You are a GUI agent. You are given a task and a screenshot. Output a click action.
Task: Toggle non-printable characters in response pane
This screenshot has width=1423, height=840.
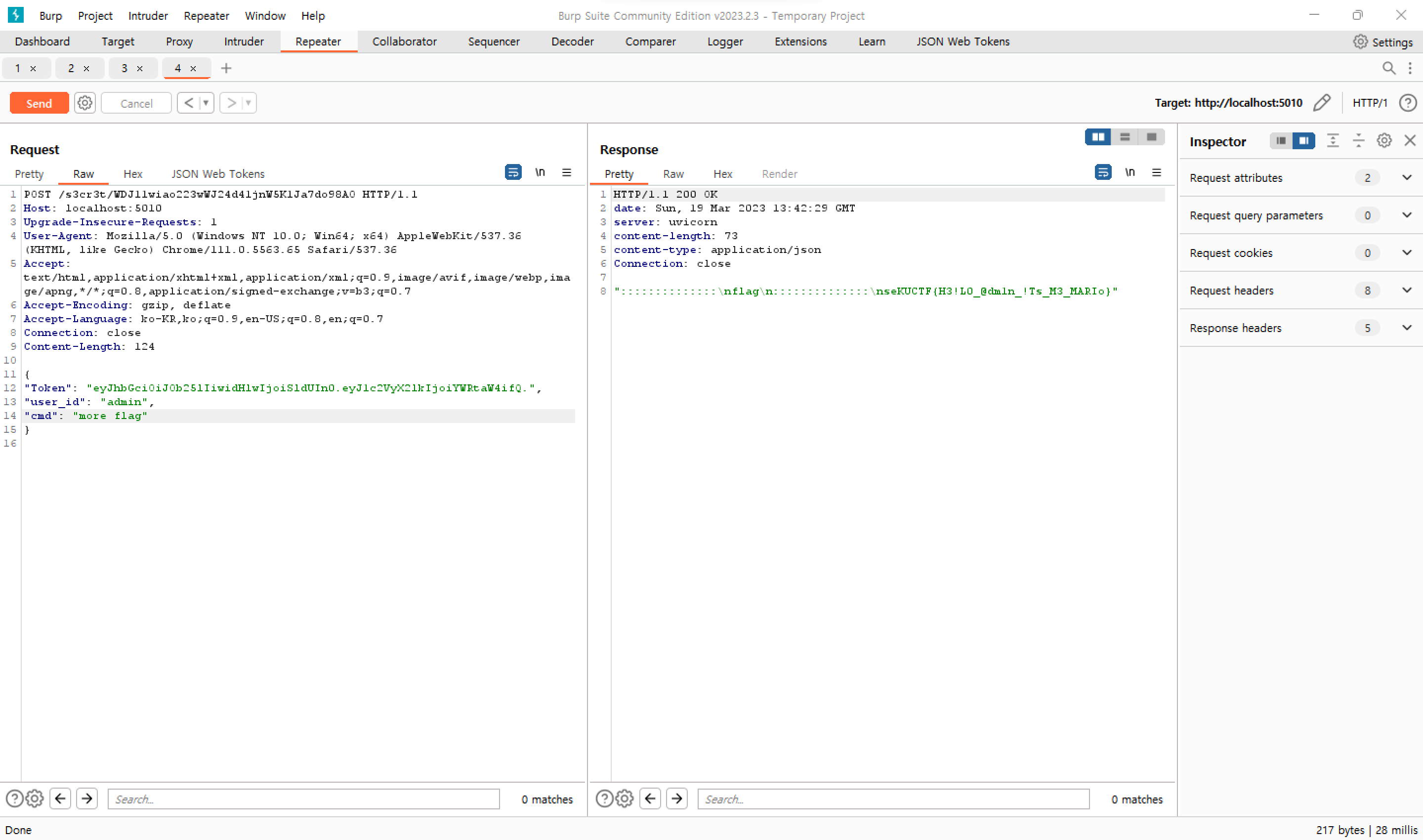click(1130, 172)
